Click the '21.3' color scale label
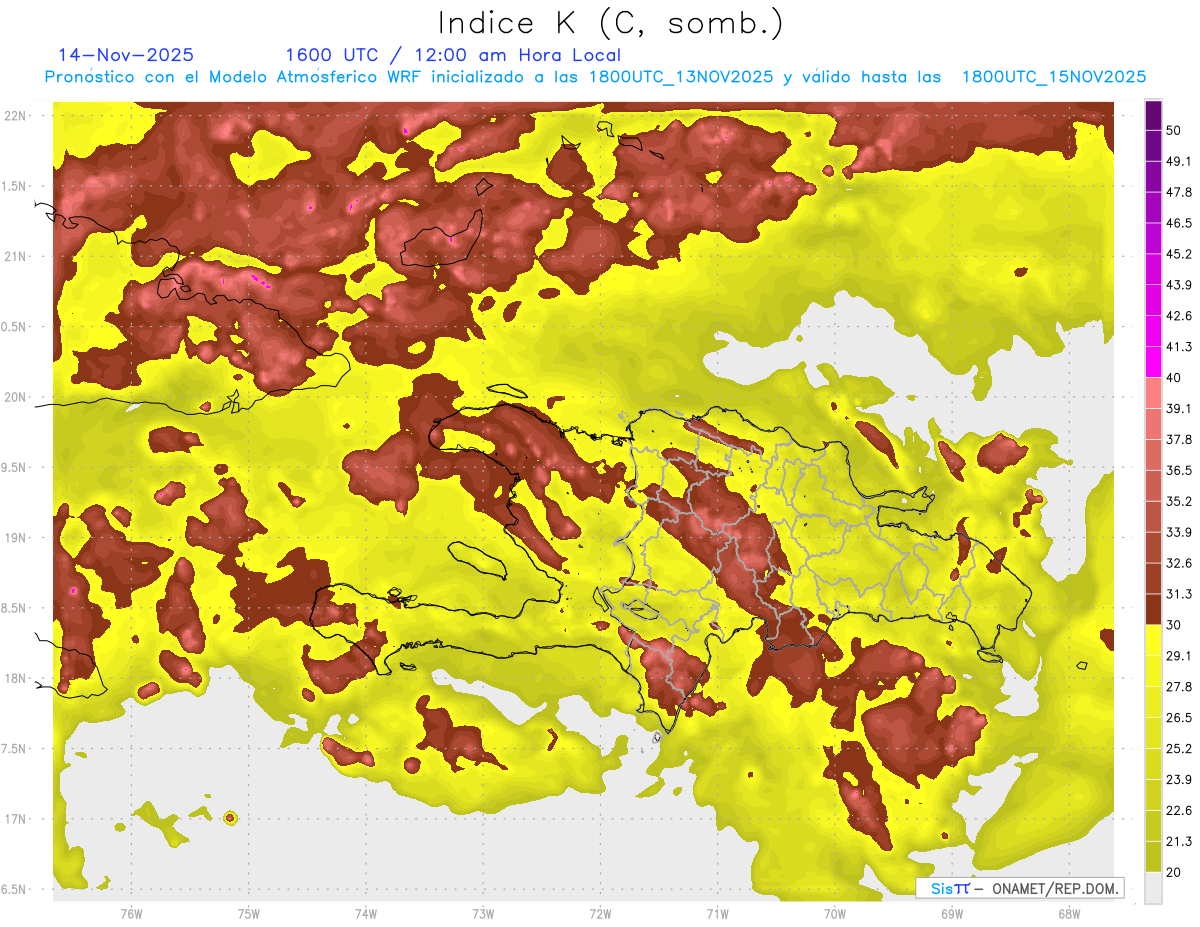Screen dimensions: 1200x927 pyautogui.click(x=1178, y=841)
